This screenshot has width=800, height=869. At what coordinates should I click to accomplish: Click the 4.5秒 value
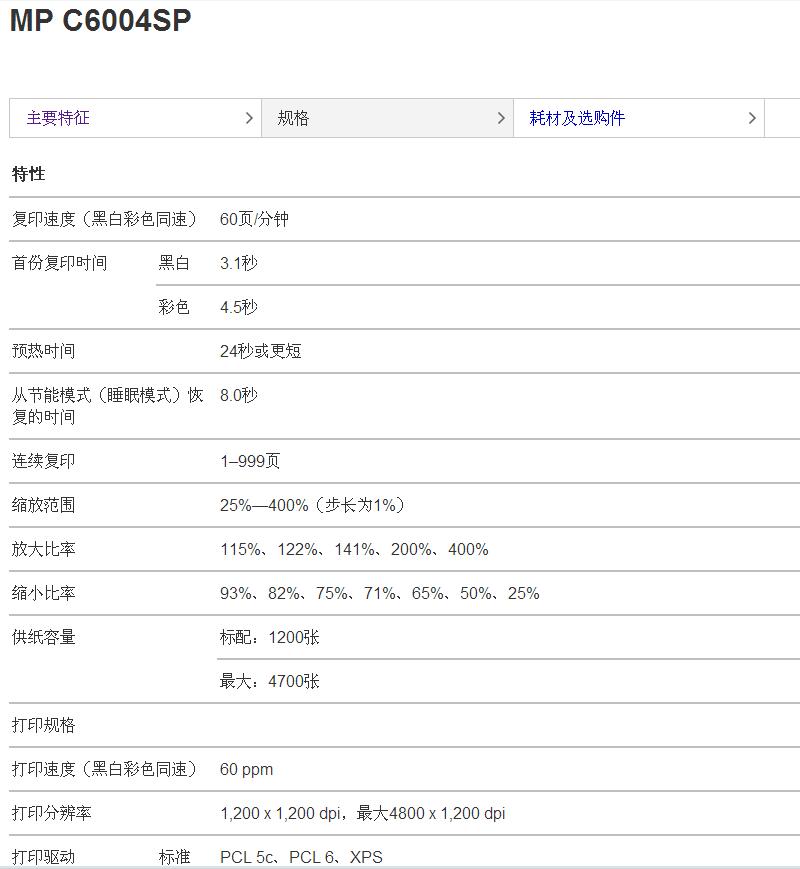tap(238, 306)
